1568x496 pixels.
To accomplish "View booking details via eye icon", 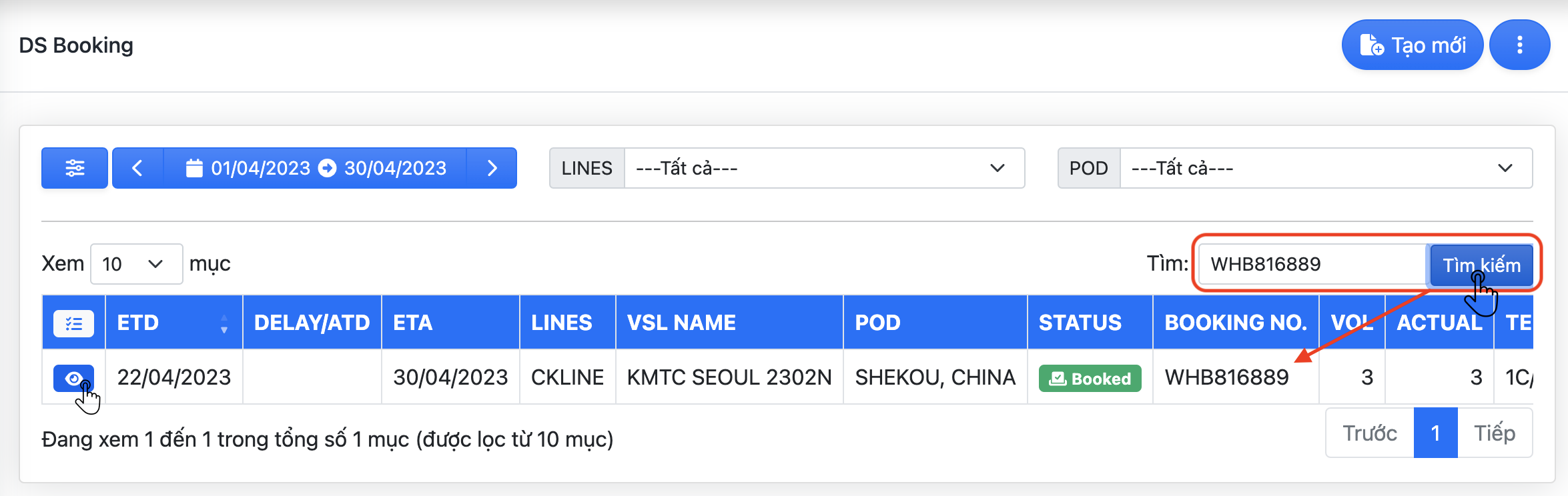I will pos(73,379).
